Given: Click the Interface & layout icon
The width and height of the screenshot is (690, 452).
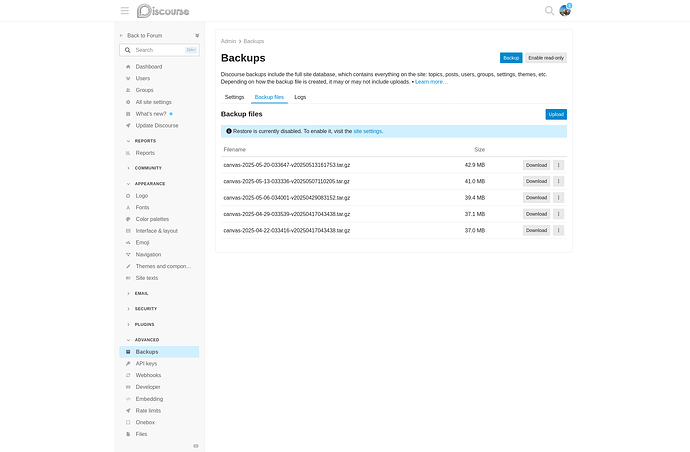Looking at the screenshot, I should coord(128,231).
